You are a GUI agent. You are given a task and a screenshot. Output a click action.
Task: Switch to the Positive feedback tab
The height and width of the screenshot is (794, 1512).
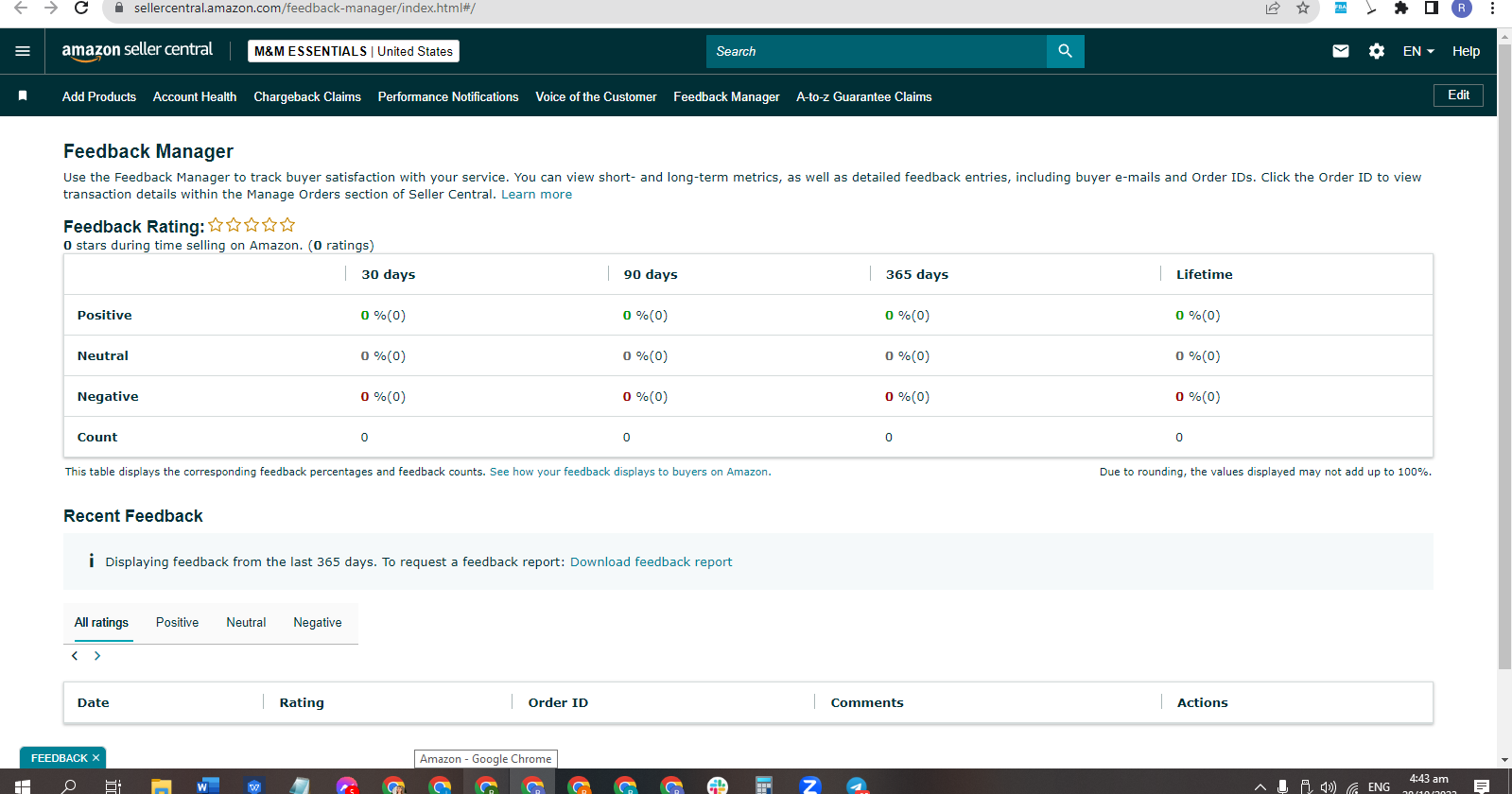click(x=178, y=622)
